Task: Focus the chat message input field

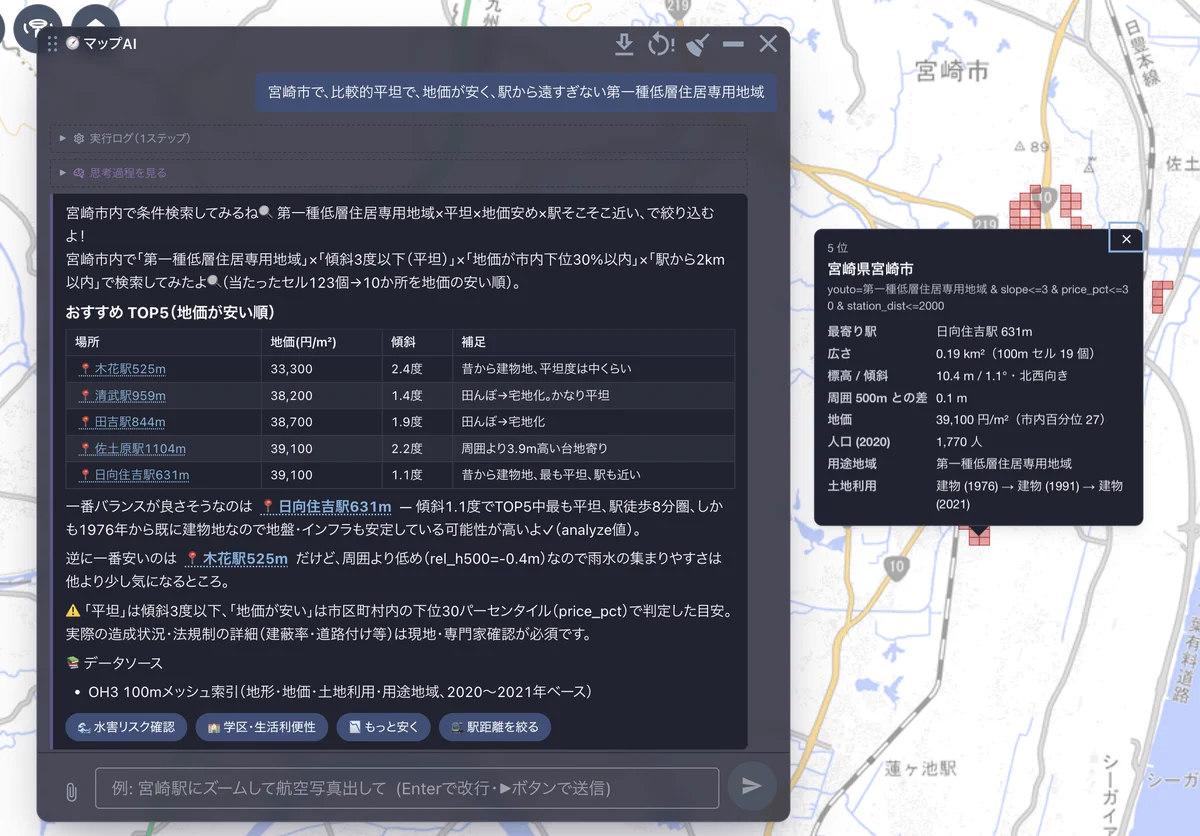Action: pos(407,788)
